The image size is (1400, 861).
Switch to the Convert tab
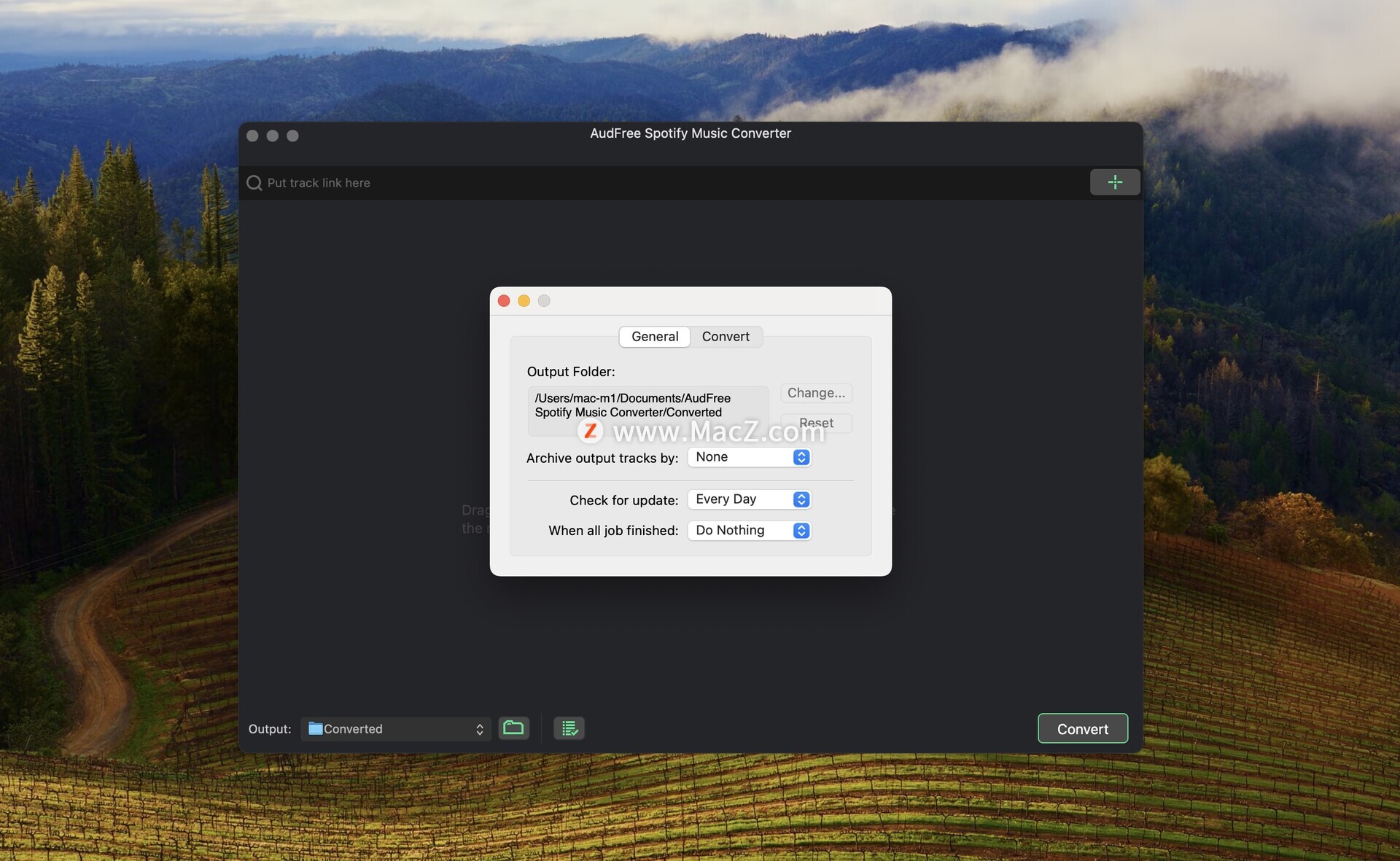pyautogui.click(x=726, y=337)
